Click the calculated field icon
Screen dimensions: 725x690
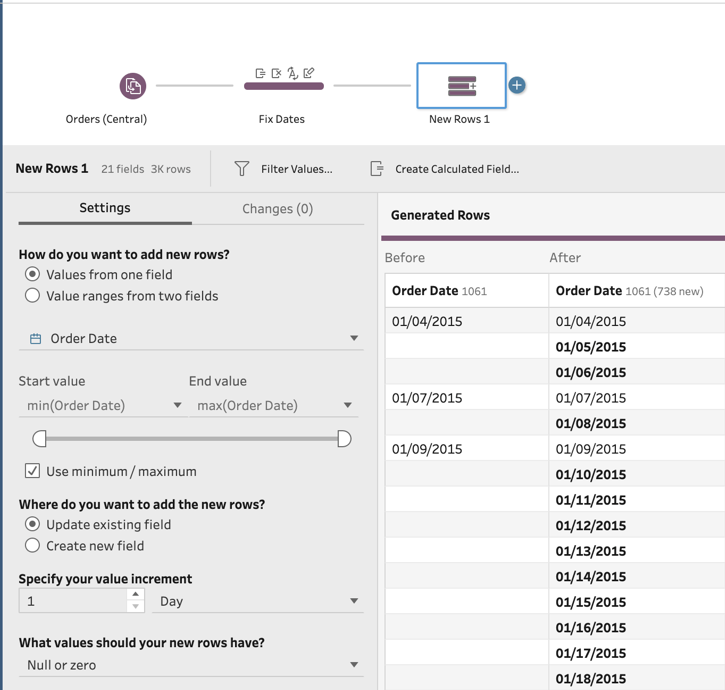[377, 169]
